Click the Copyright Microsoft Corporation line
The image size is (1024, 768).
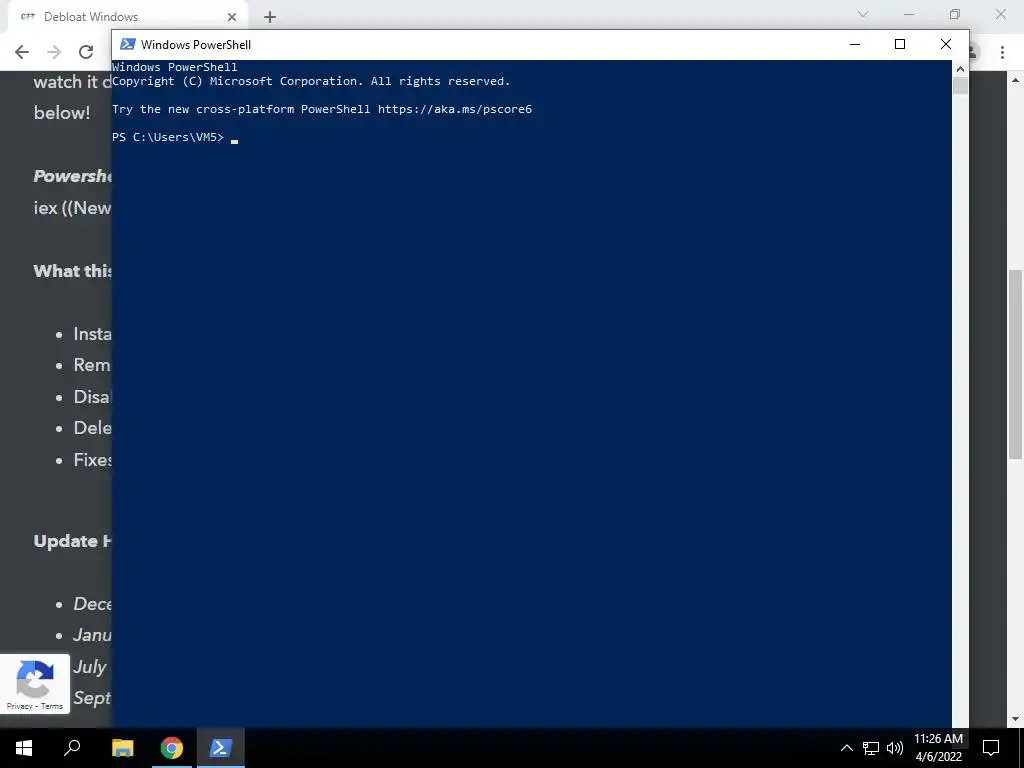pos(311,81)
